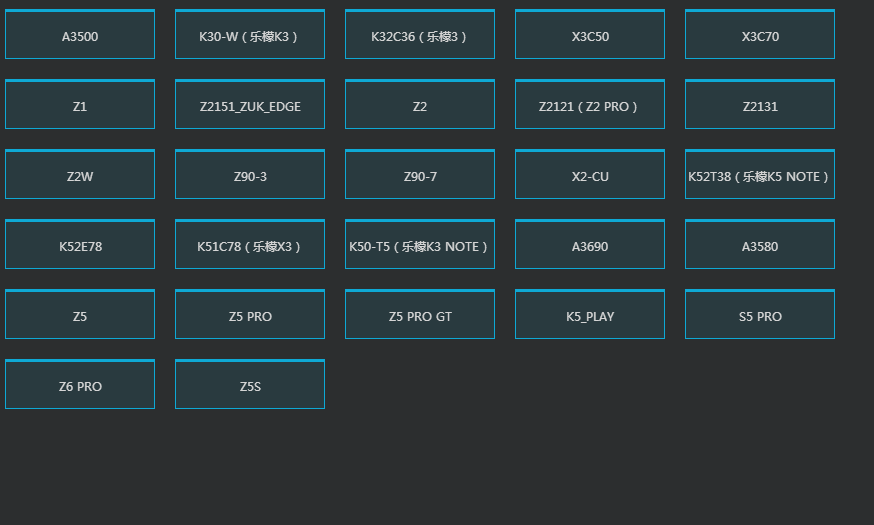Select the S5 PRO model
Image resolution: width=874 pixels, height=525 pixels.
760,314
